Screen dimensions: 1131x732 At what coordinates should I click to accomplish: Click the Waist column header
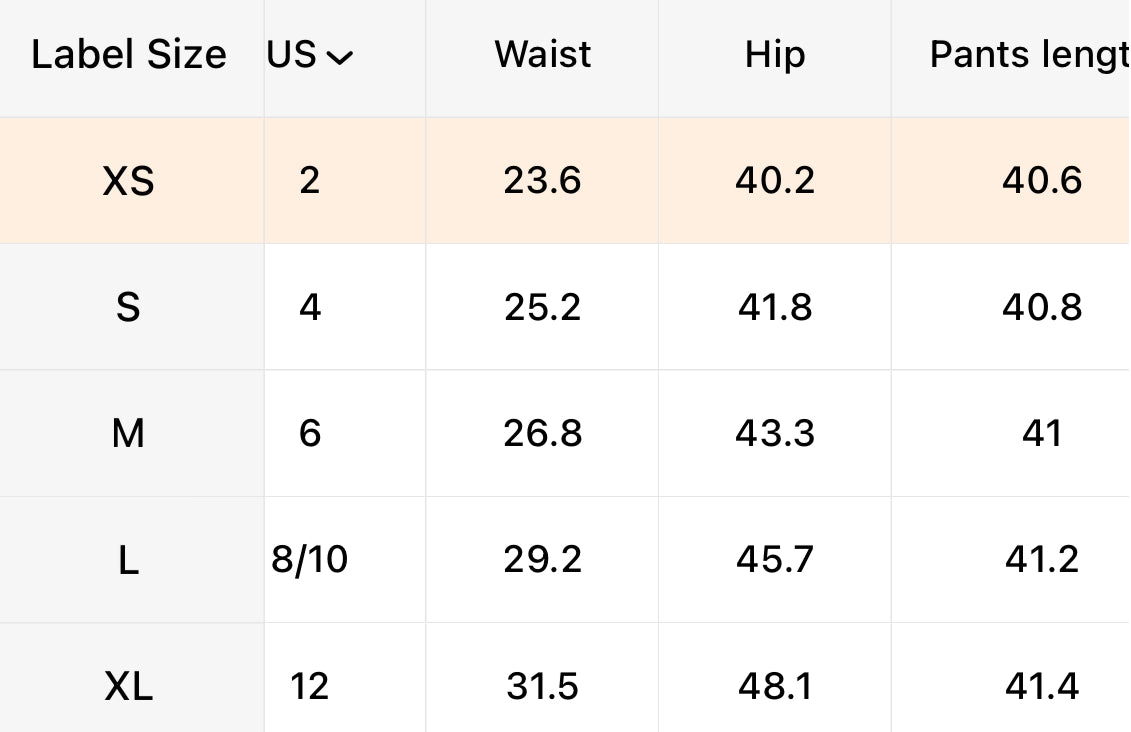(x=542, y=55)
